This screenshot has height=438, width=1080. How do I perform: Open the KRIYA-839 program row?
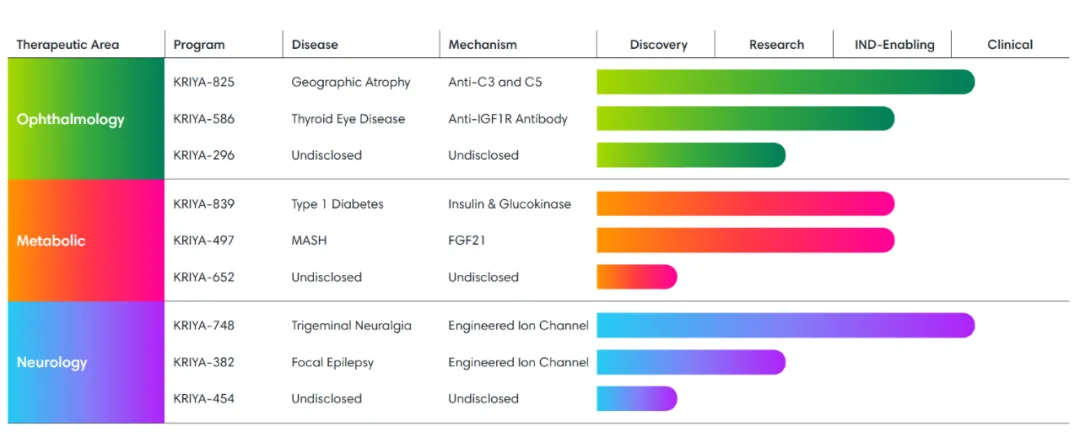[x=204, y=204]
